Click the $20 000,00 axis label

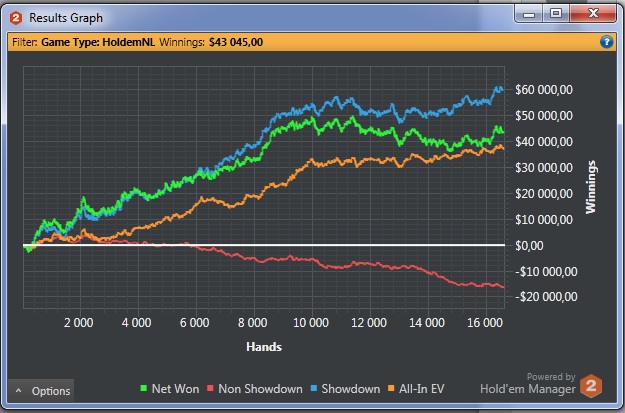click(544, 194)
